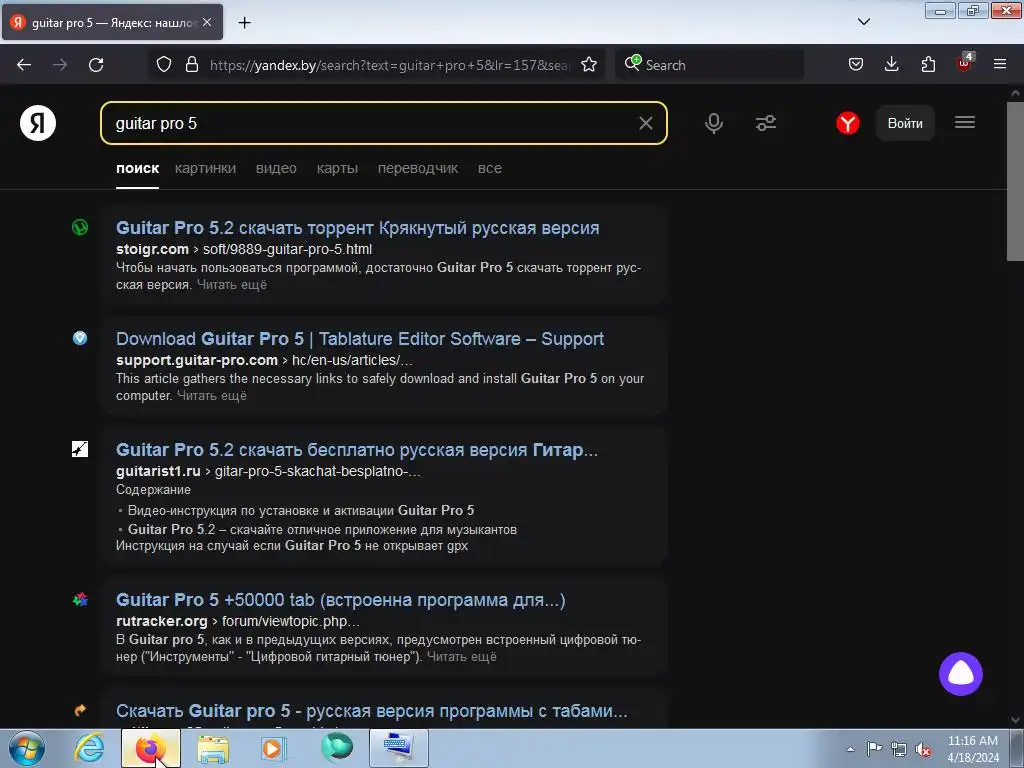
Task: Open the карты tab
Action: tap(337, 168)
